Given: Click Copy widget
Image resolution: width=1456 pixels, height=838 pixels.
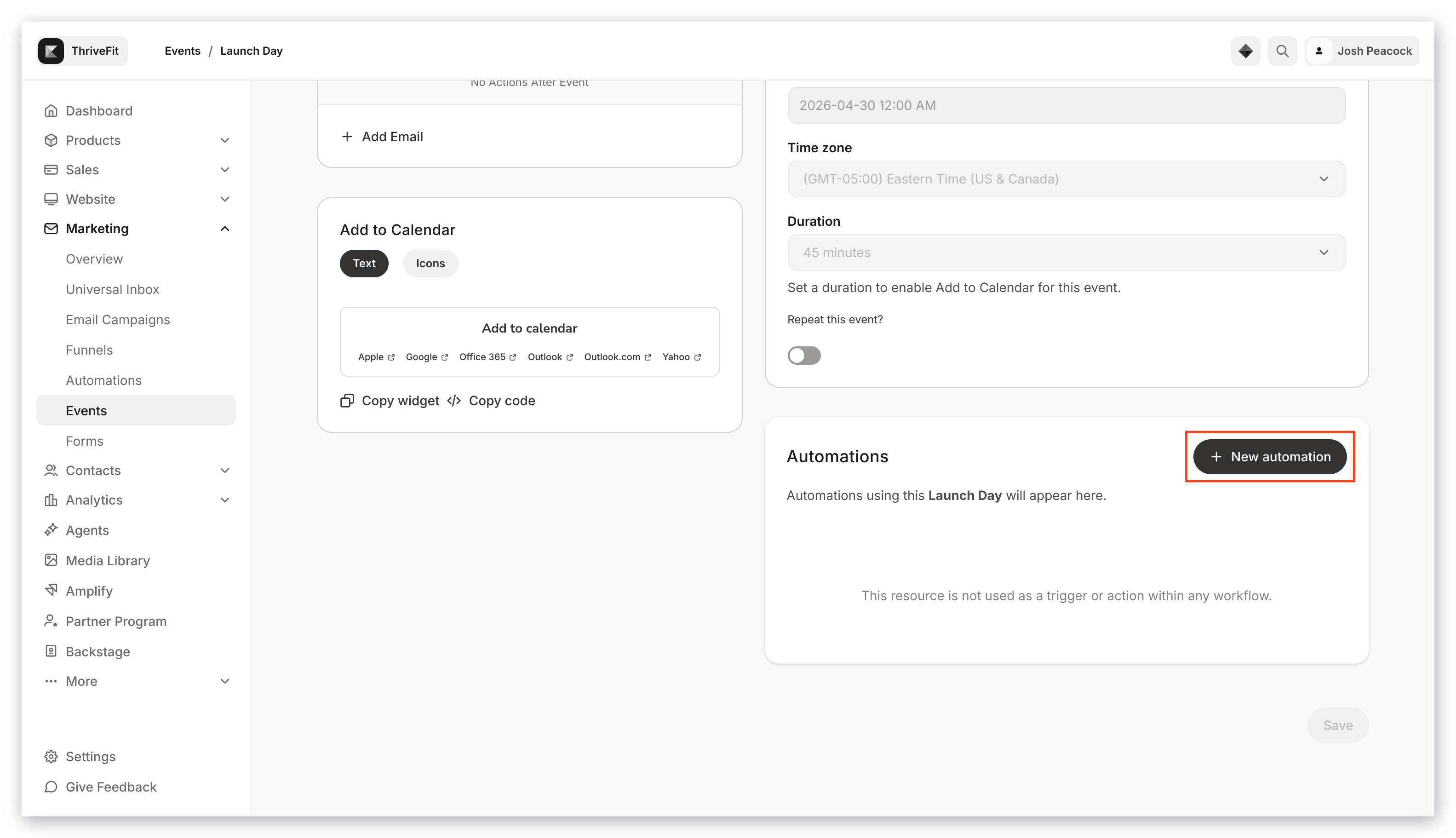Looking at the screenshot, I should [x=390, y=401].
